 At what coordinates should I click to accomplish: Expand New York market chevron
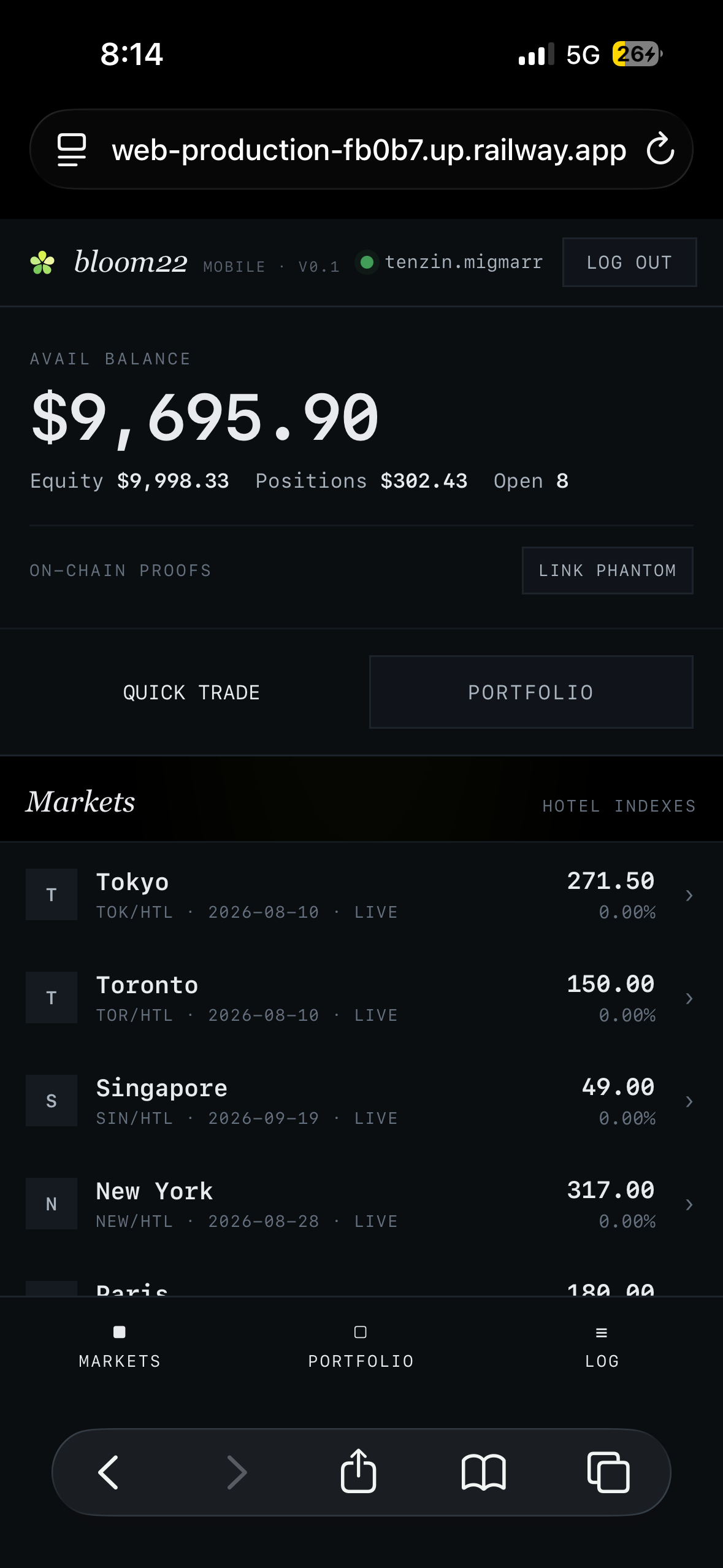click(x=689, y=1205)
